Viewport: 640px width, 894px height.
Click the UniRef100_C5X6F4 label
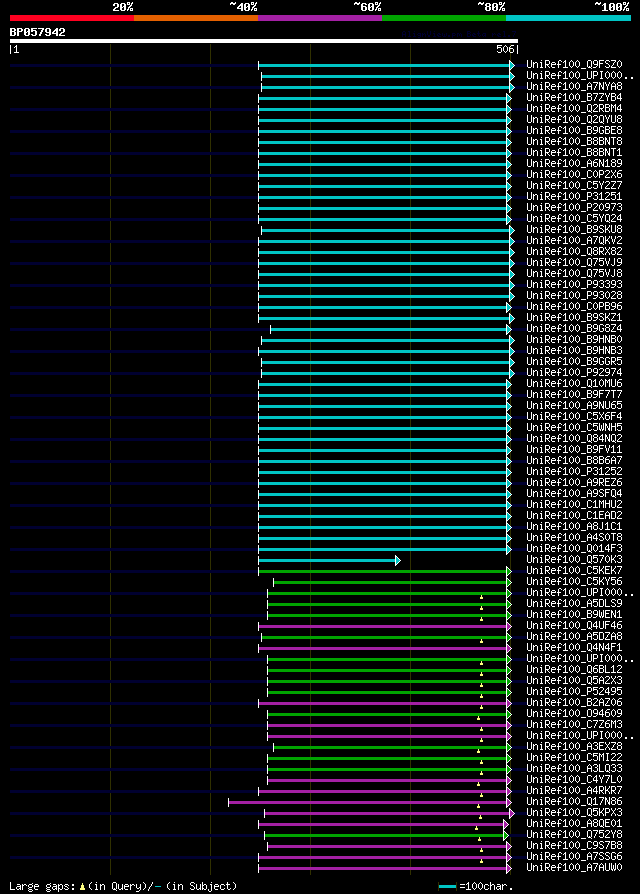[574, 417]
